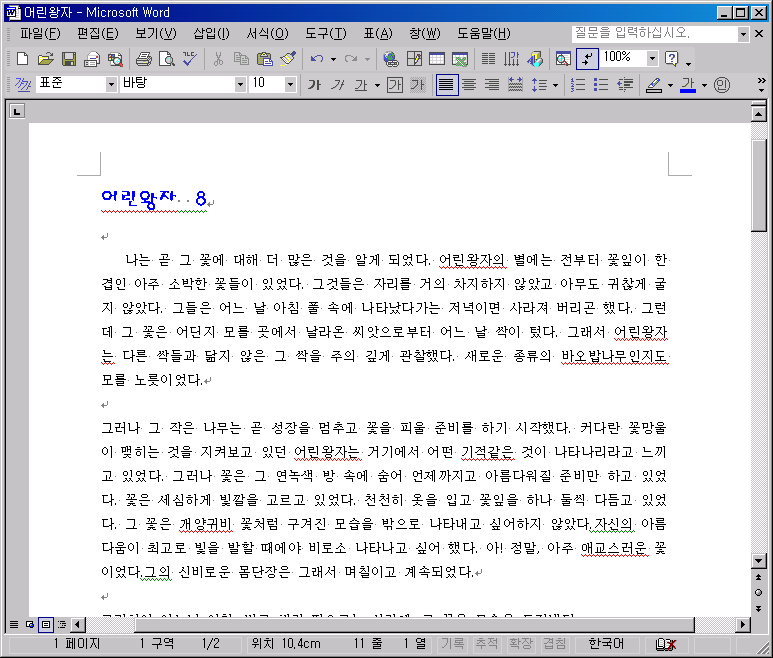Expand the font size dropdown
The image size is (773, 658).
[x=290, y=85]
